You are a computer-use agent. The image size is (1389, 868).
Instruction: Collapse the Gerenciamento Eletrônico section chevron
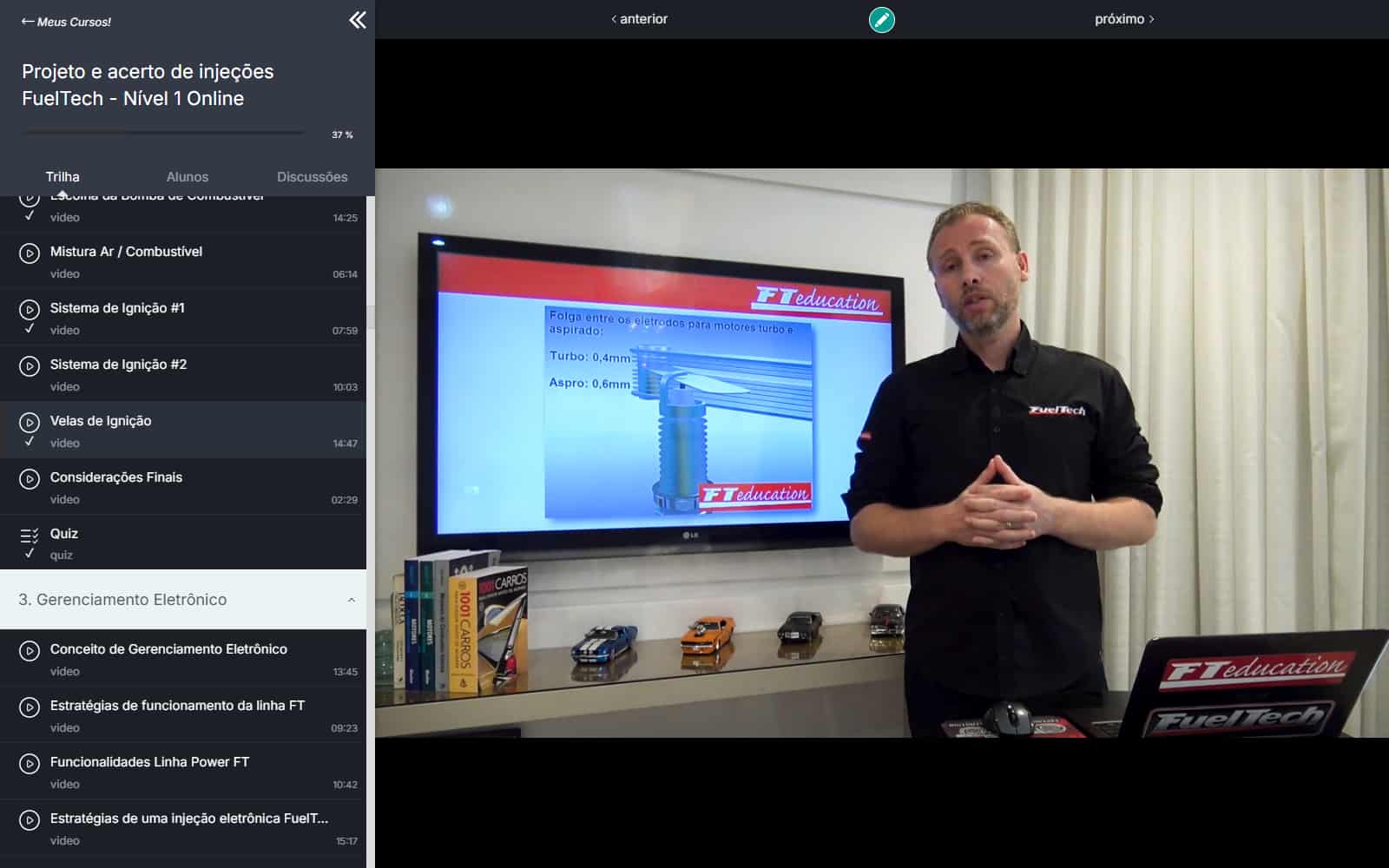(351, 600)
